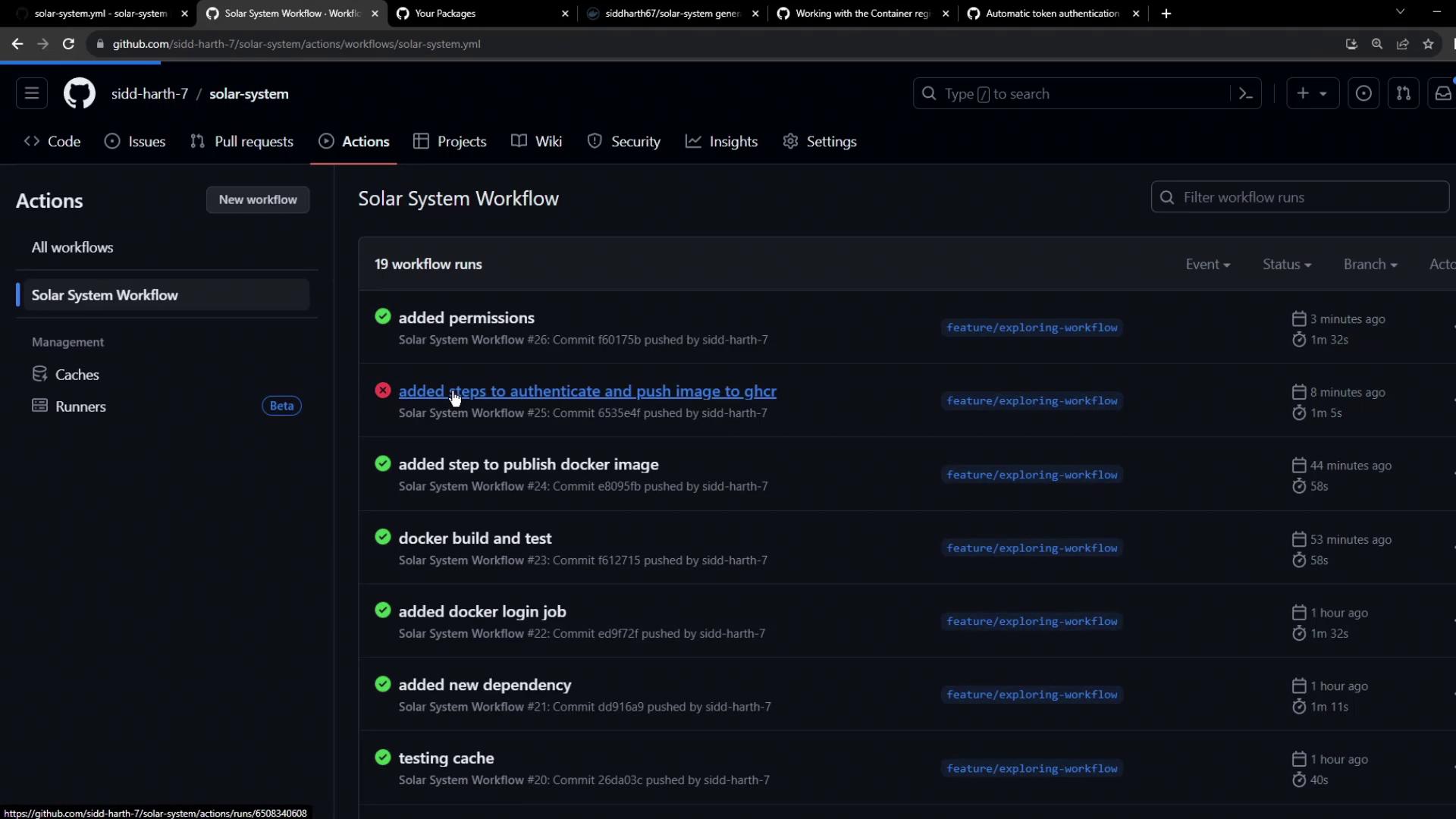
Task: Click the Filter workflow runs field
Action: pos(1300,197)
